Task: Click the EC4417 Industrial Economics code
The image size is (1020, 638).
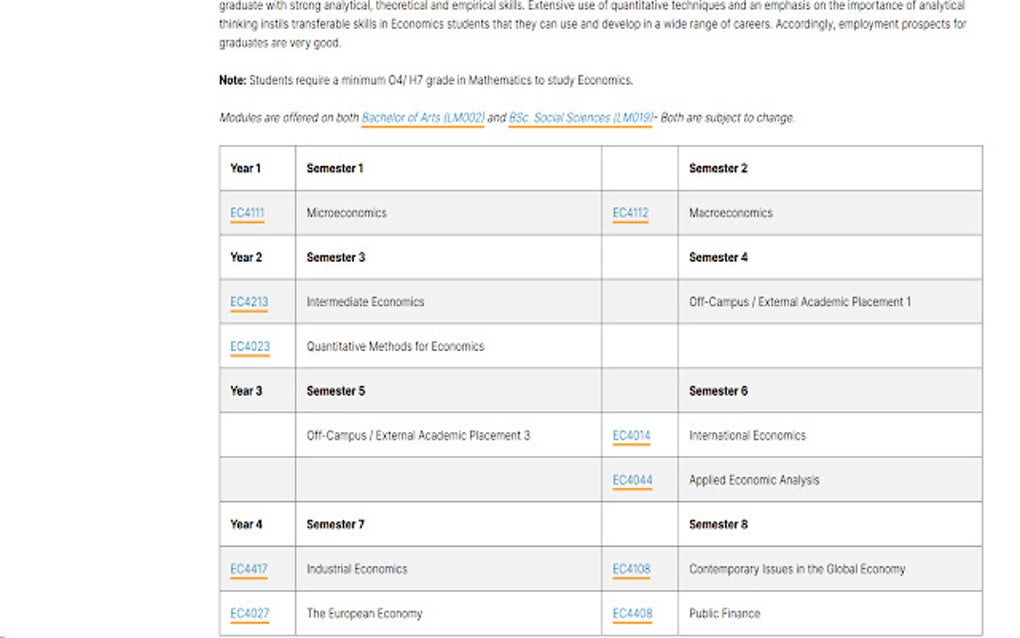Action: pos(249,569)
